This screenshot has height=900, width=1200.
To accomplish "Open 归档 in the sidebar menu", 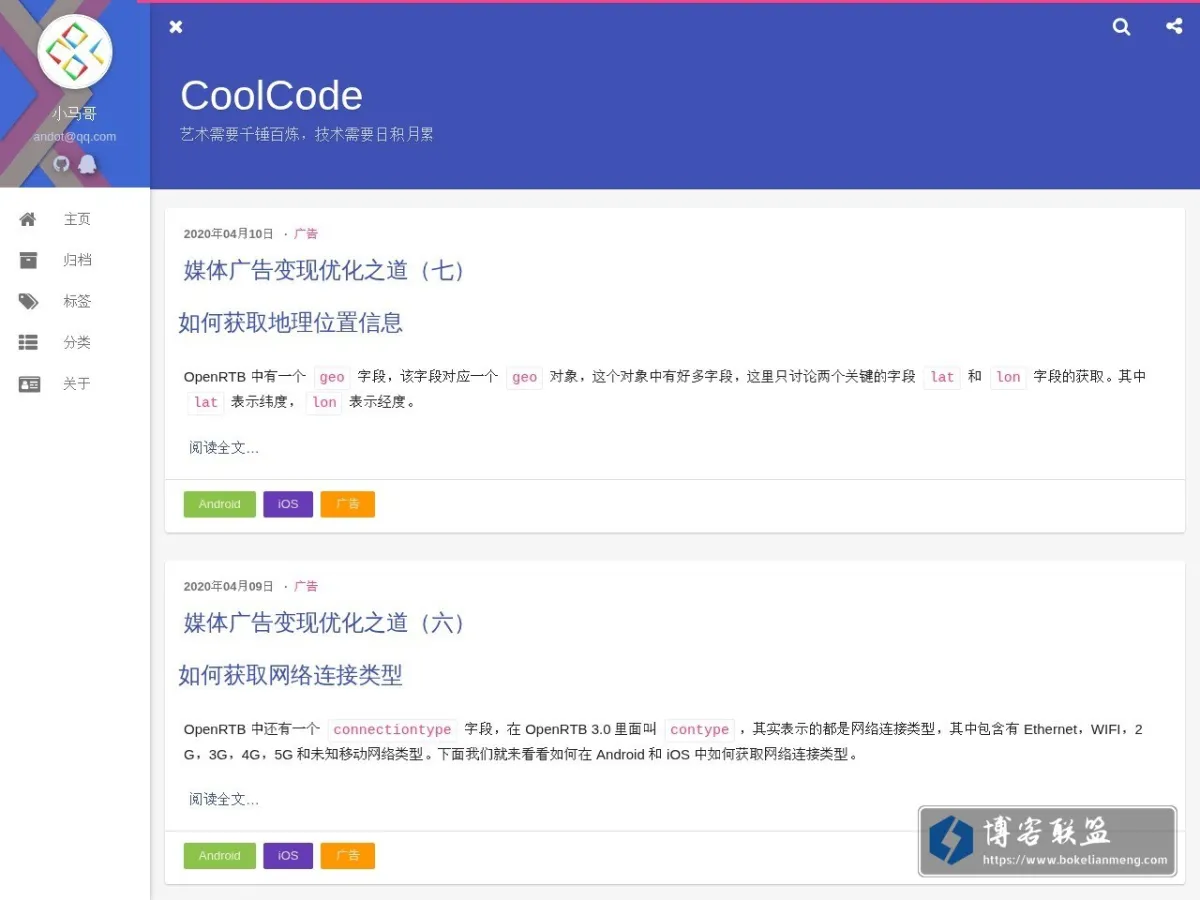I will (x=75, y=260).
